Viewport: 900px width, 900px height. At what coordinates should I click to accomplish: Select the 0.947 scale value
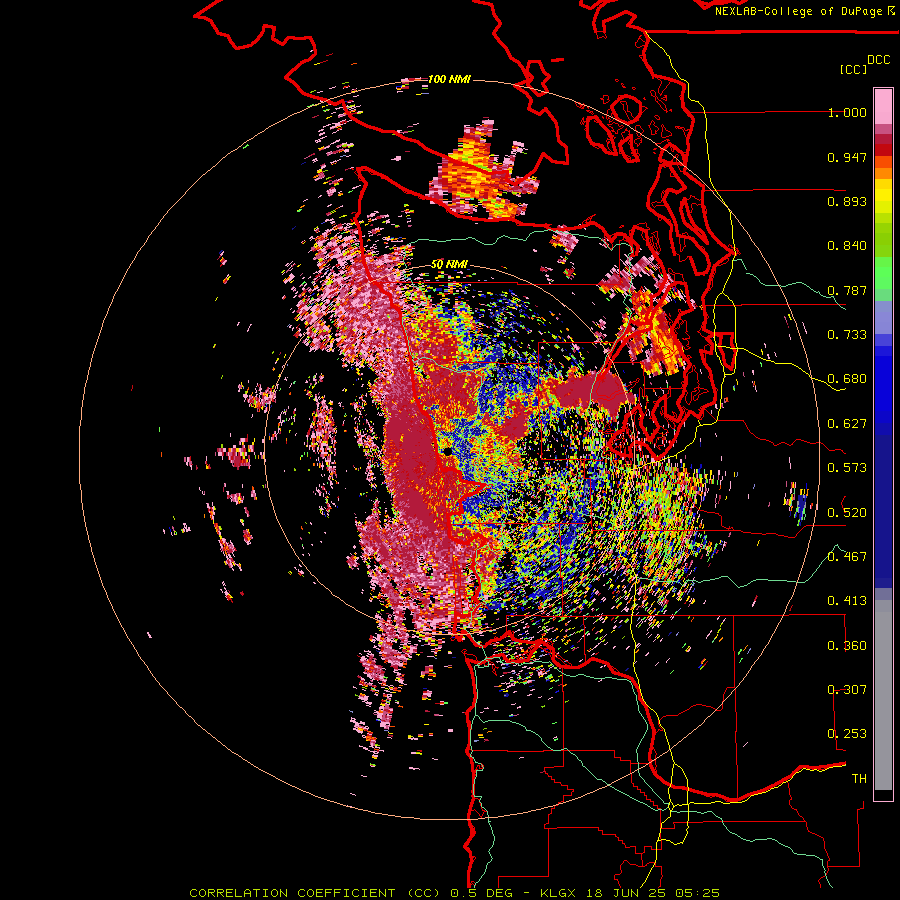coord(847,157)
